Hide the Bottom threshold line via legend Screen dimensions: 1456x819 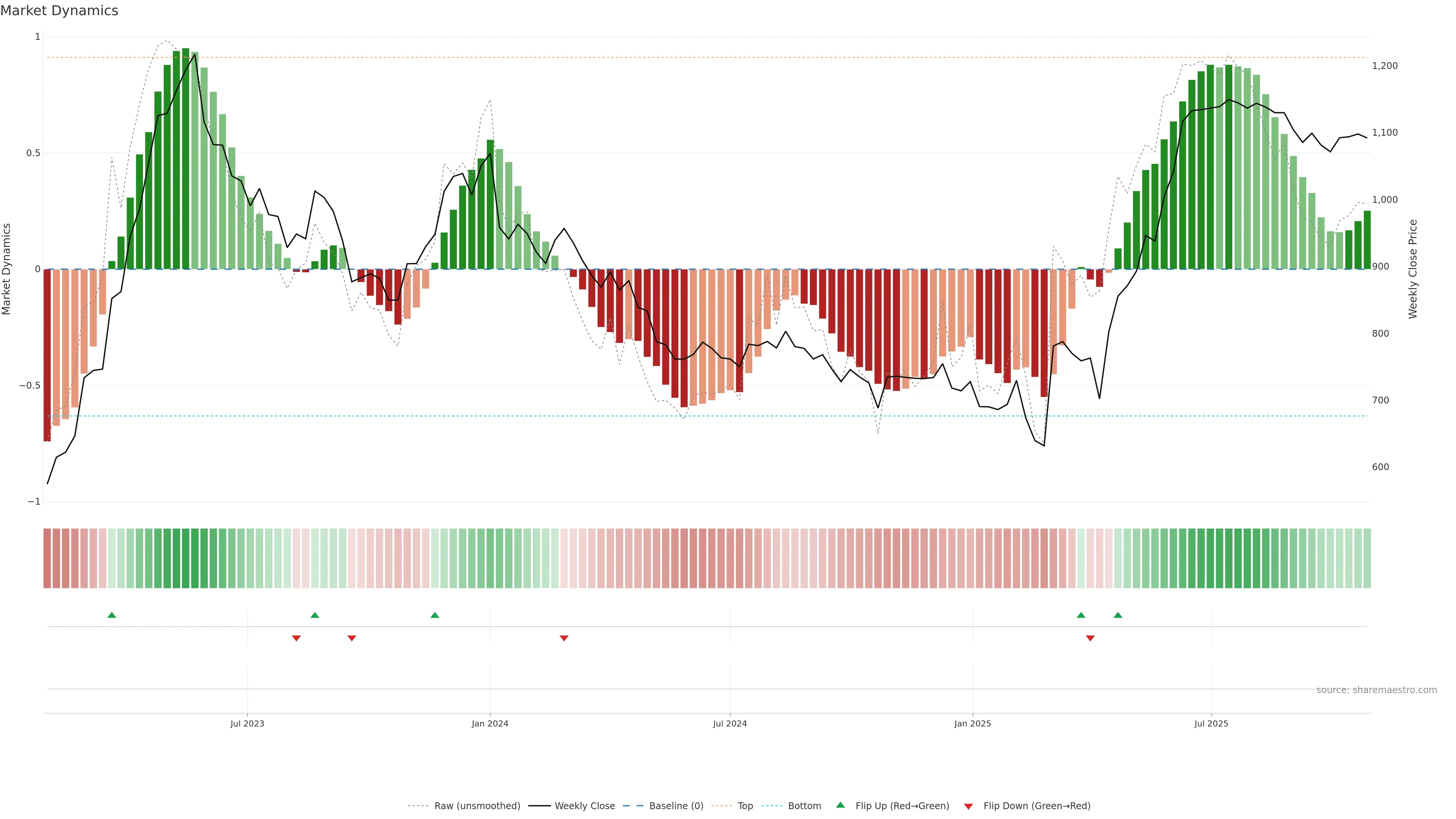(x=804, y=806)
